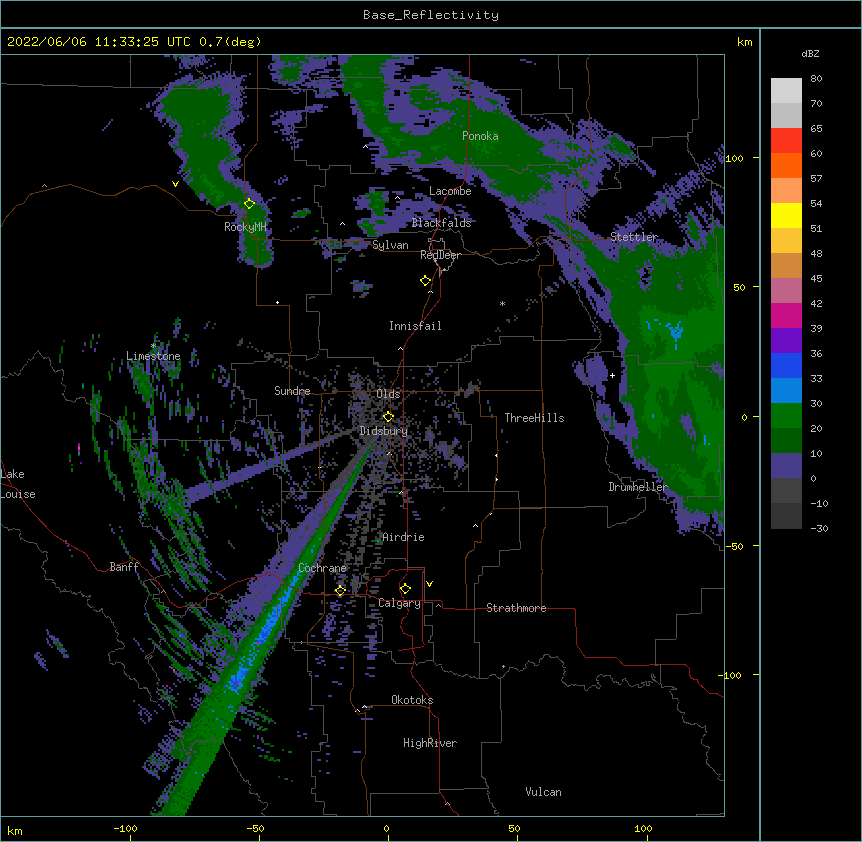Click the Blackfalds town label
This screenshot has height=842, width=862.
click(441, 223)
